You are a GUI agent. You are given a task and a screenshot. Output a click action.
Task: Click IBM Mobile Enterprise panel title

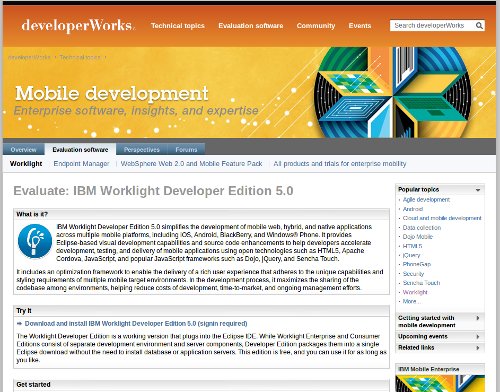coord(429,369)
